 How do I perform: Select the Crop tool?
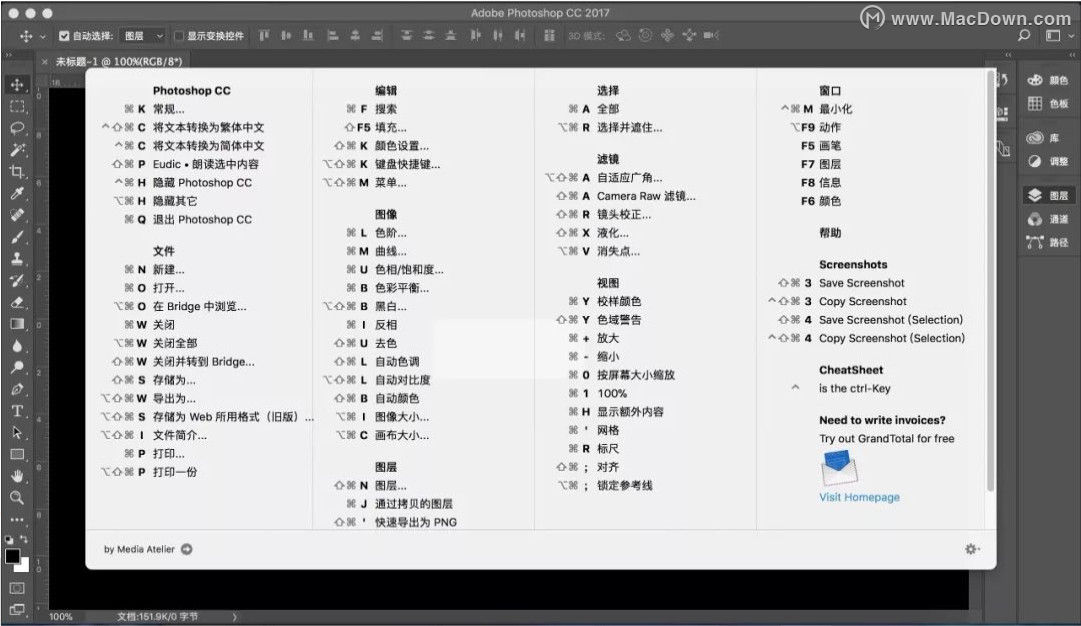[x=17, y=172]
